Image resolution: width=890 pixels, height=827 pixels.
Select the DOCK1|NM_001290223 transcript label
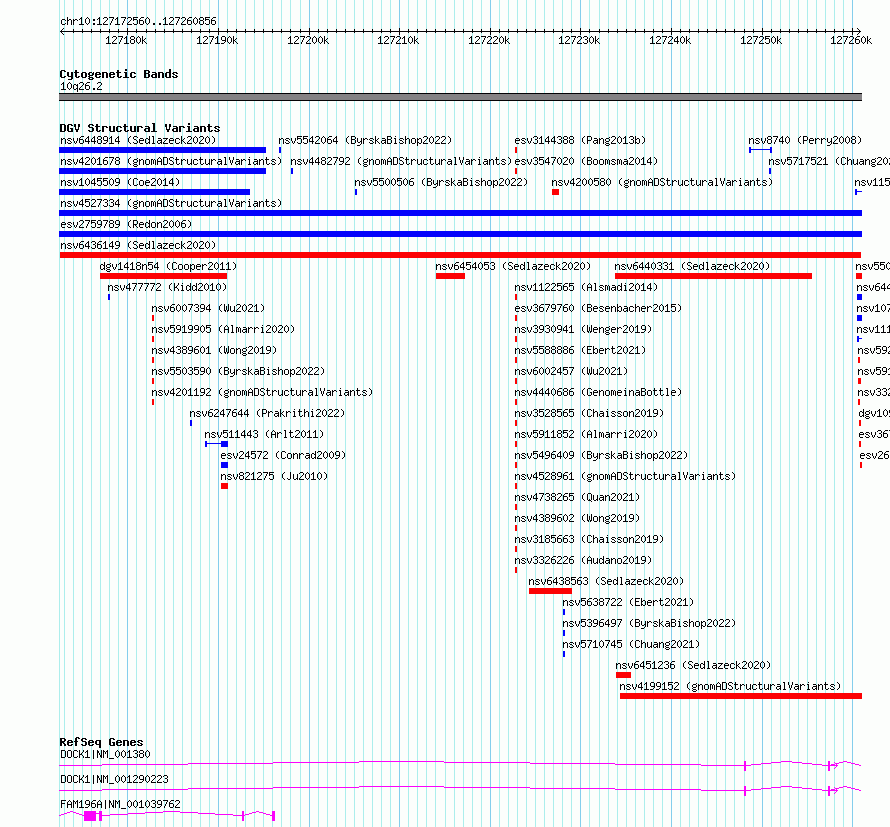pos(114,779)
